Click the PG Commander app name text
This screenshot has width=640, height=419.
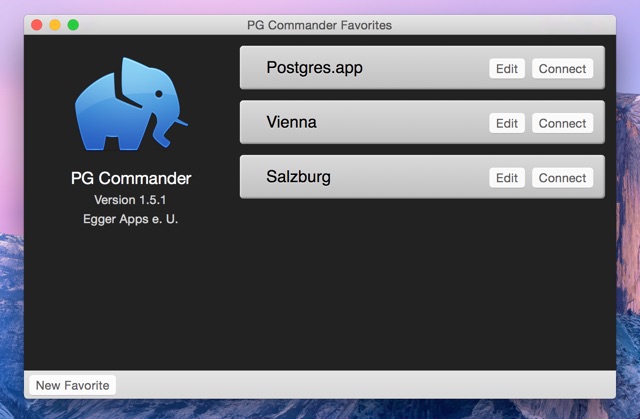tap(131, 178)
